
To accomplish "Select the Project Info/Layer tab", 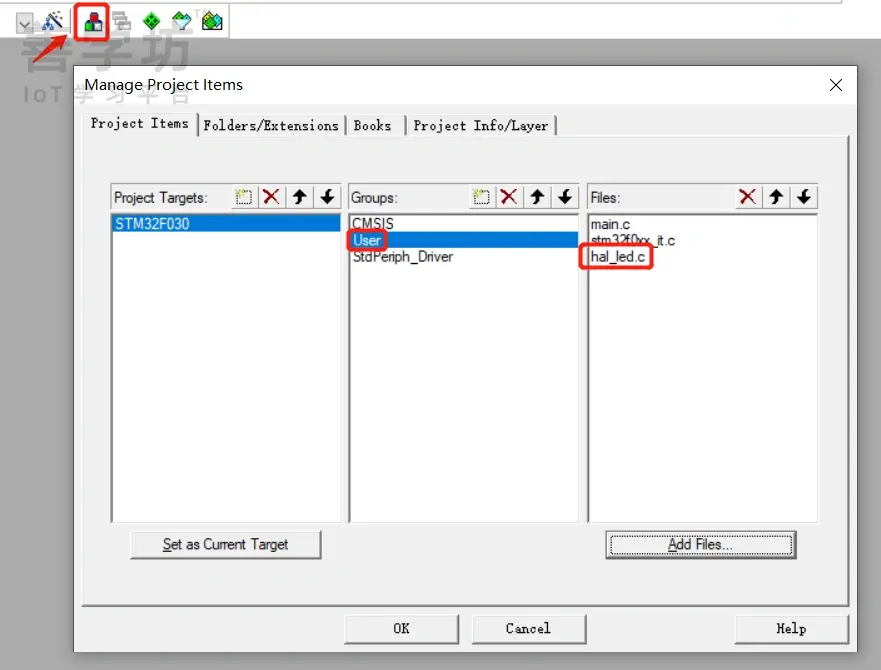I will pos(483,125).
